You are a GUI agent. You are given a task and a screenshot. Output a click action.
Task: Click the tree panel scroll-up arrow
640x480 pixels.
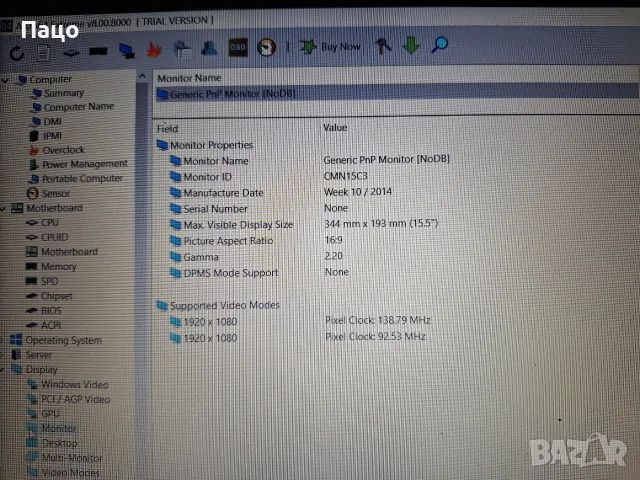click(142, 76)
